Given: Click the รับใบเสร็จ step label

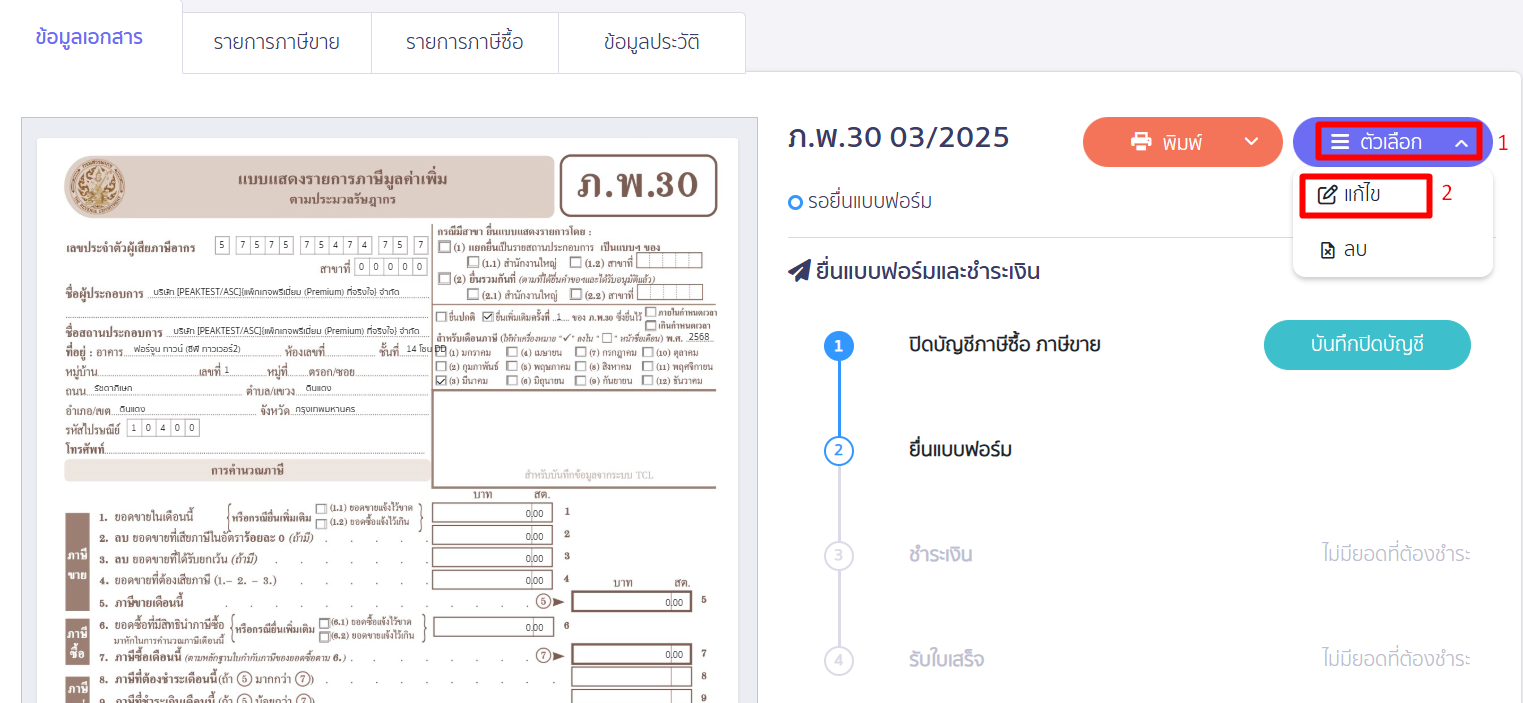Looking at the screenshot, I should pos(946,660).
